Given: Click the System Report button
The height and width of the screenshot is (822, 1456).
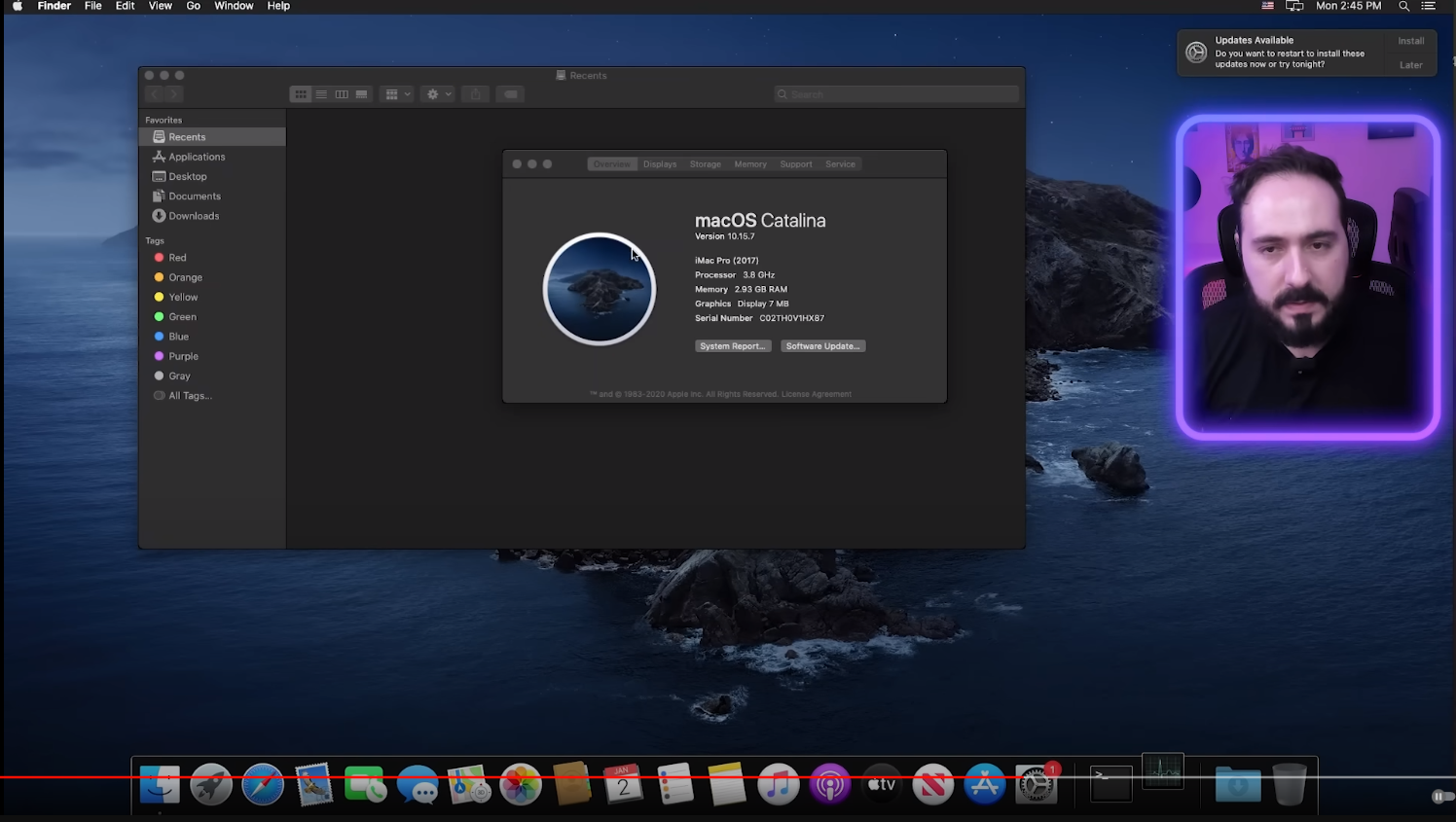Looking at the screenshot, I should (733, 346).
